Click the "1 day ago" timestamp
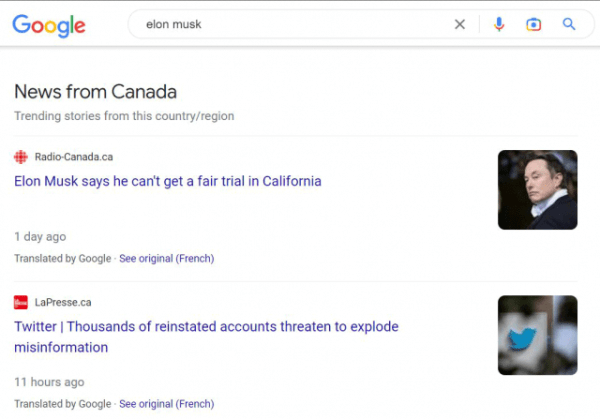The width and height of the screenshot is (600, 419). click(40, 237)
